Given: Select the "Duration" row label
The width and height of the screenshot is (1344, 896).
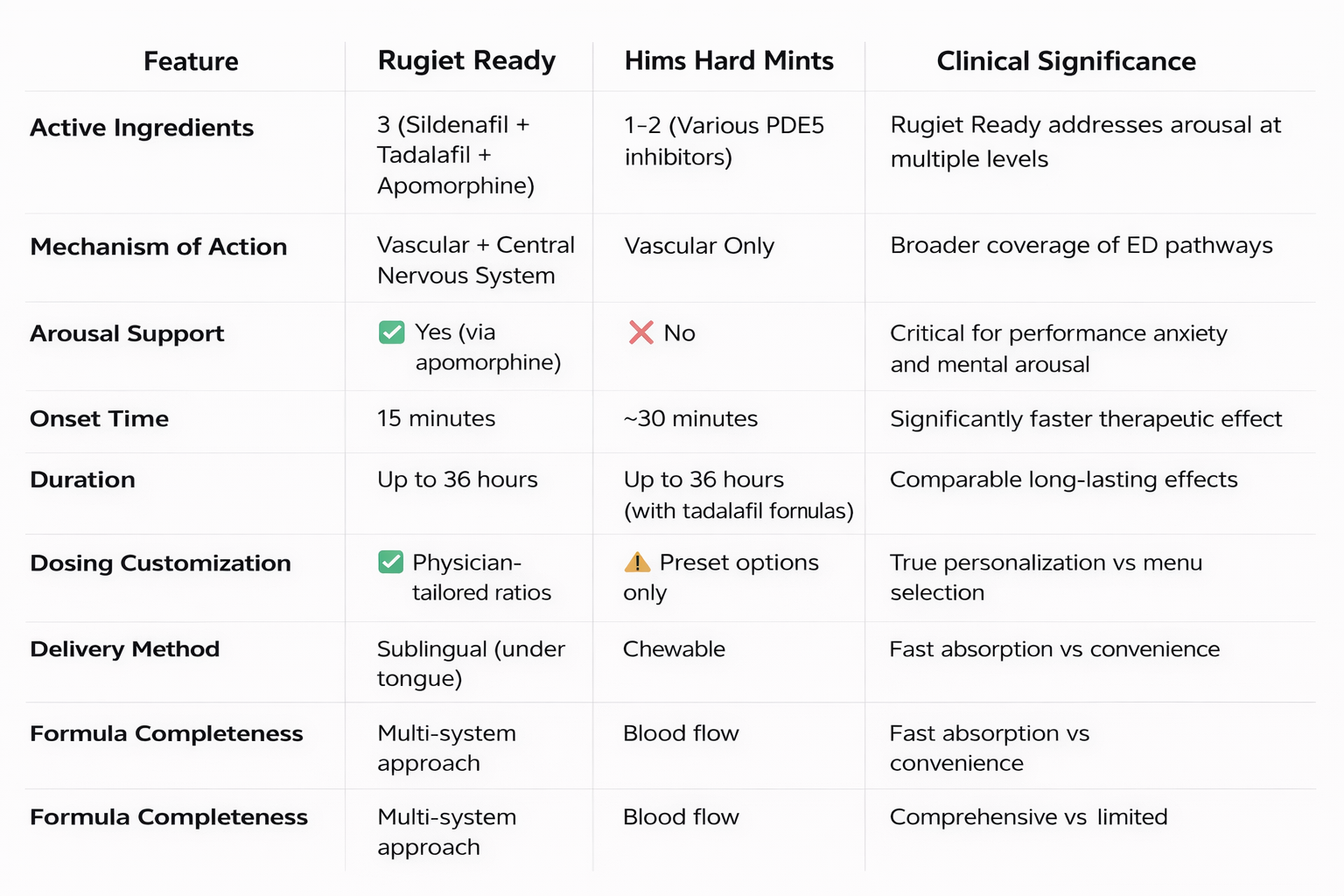Looking at the screenshot, I should coord(82,479).
